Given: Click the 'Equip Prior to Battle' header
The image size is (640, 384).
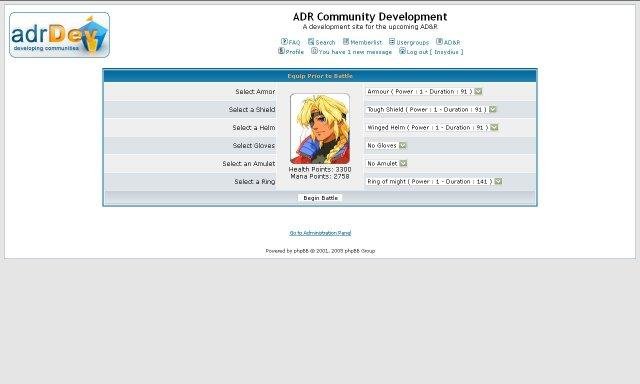Looking at the screenshot, I should click(320, 76).
